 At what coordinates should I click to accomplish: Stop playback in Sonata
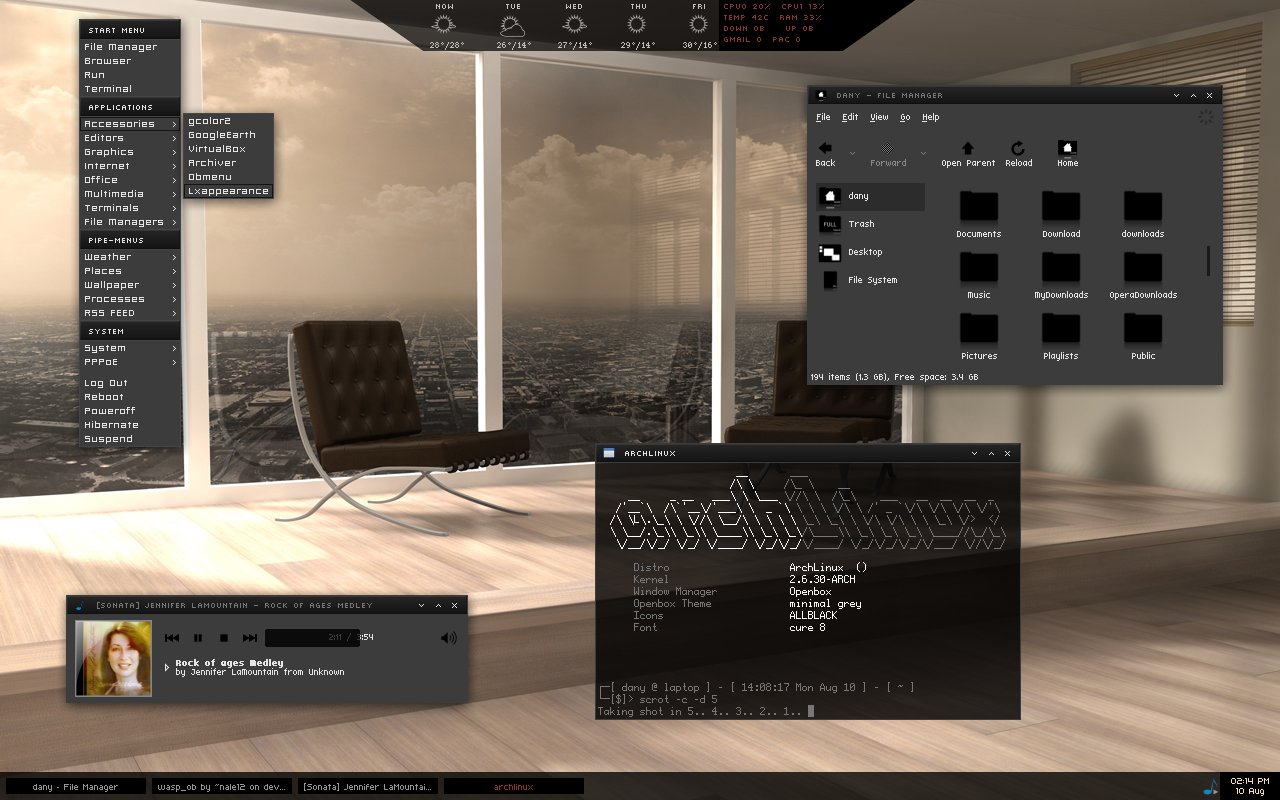(224, 638)
